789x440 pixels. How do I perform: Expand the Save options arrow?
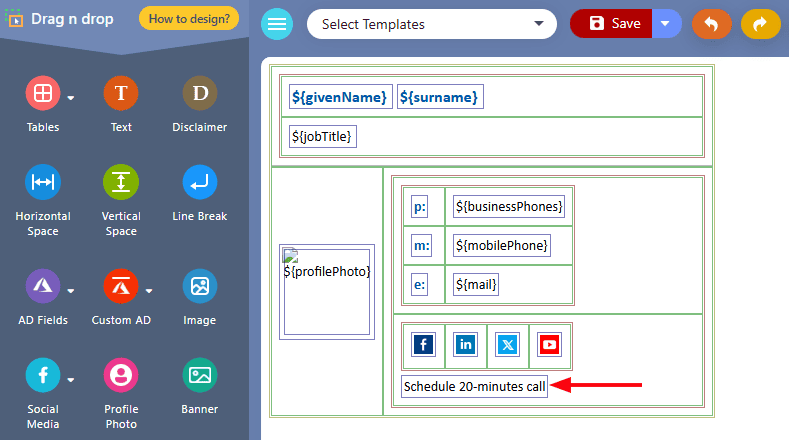point(666,23)
